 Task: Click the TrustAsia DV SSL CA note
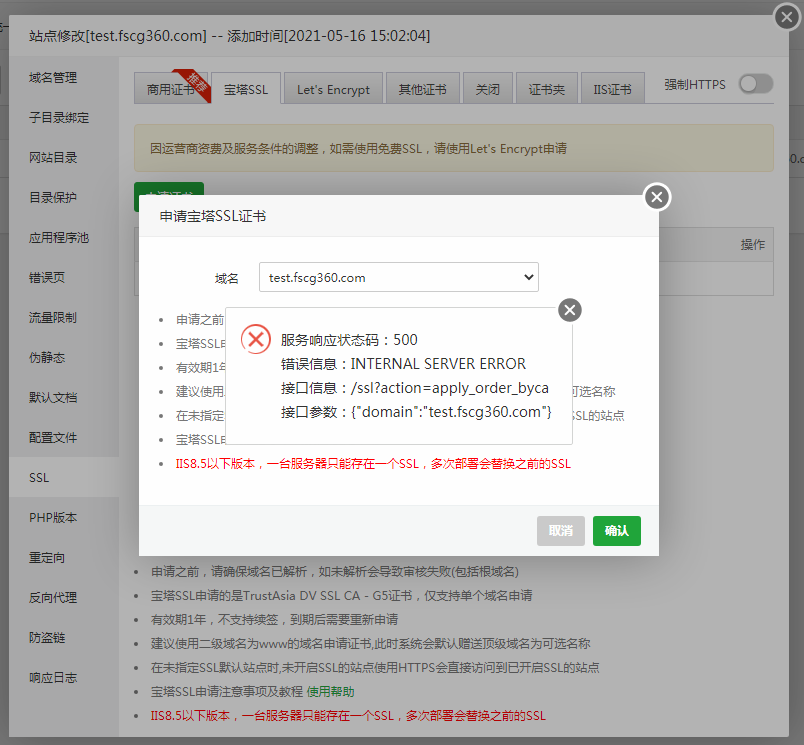[341, 595]
